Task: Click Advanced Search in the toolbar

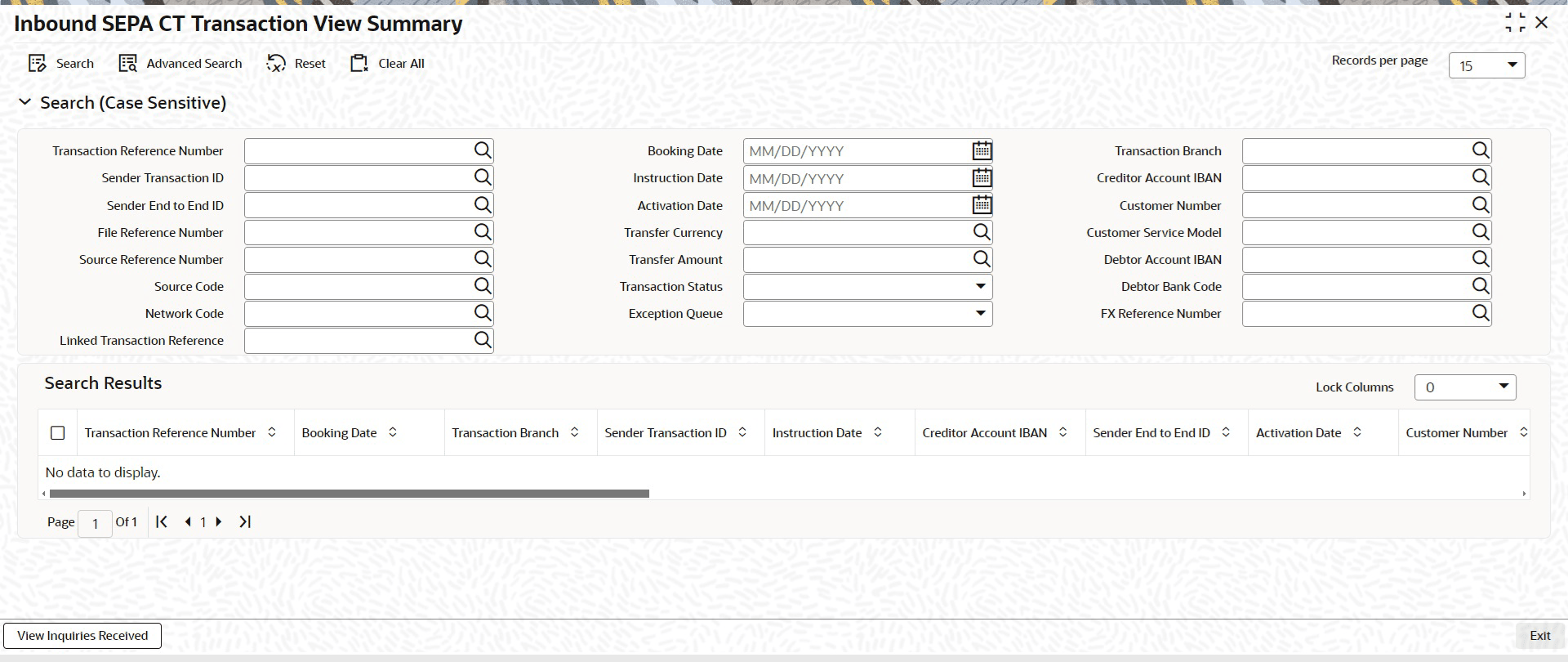Action: coord(180,63)
